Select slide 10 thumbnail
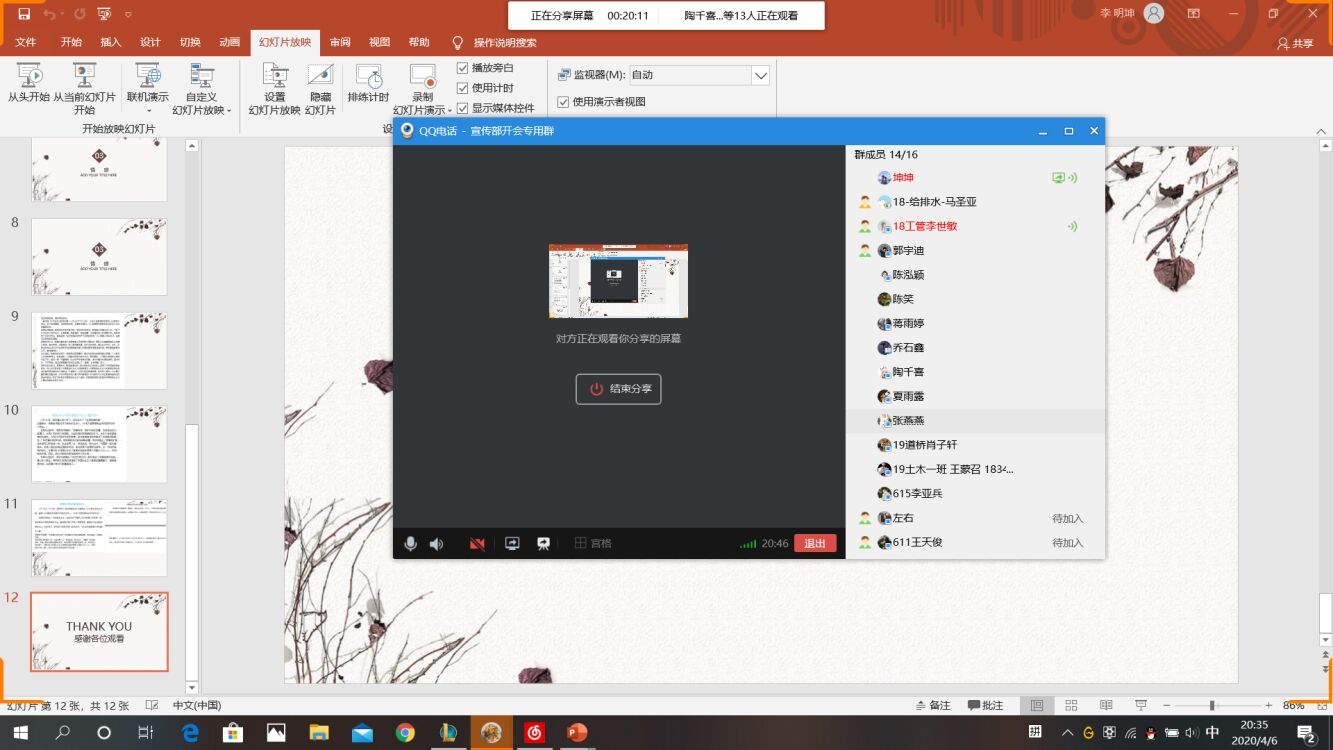The width and height of the screenshot is (1333, 750). tap(99, 444)
